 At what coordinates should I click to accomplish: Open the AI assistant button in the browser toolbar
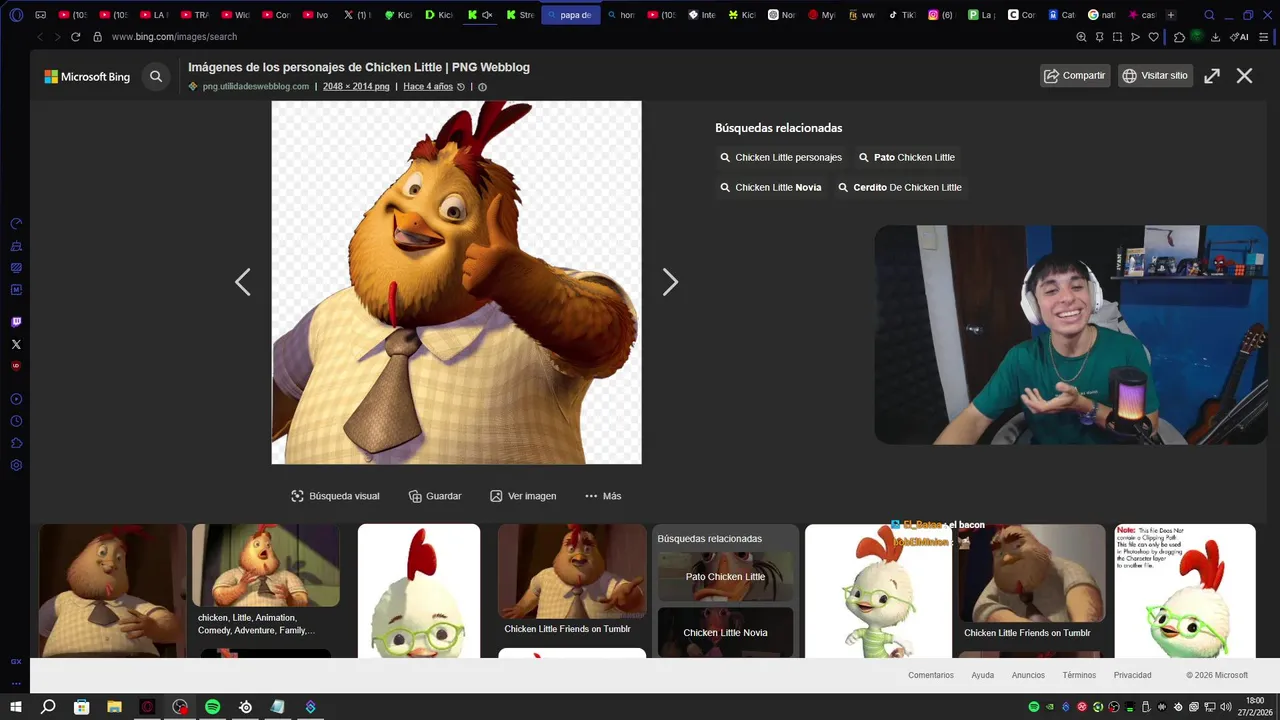pos(1240,37)
